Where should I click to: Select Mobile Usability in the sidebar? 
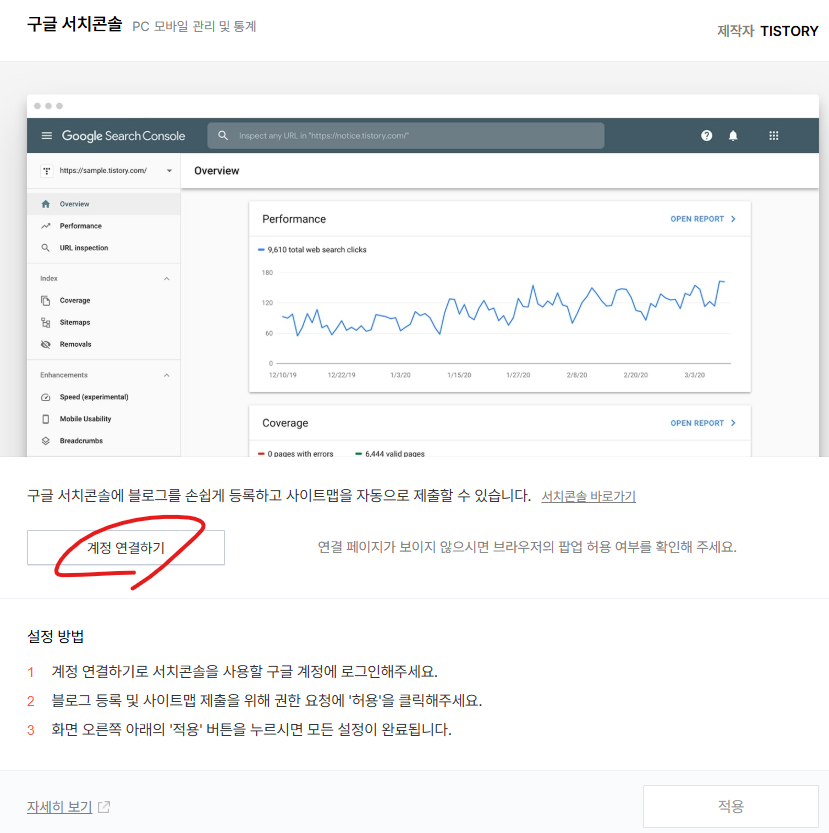(104, 419)
